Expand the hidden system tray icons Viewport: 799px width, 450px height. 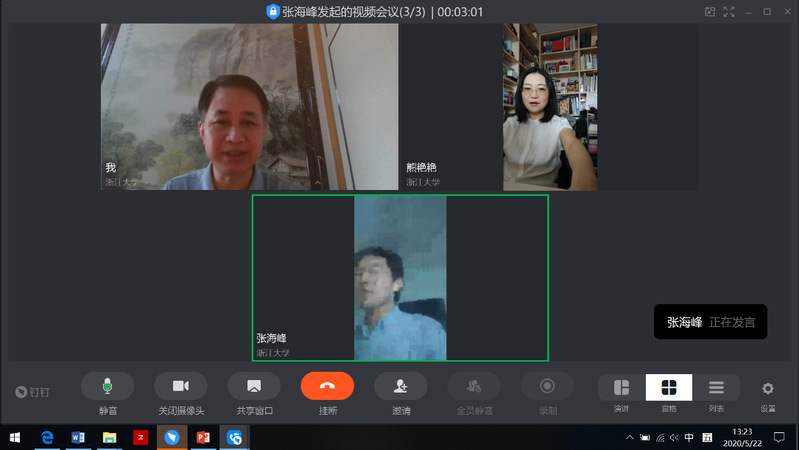pyautogui.click(x=629, y=438)
